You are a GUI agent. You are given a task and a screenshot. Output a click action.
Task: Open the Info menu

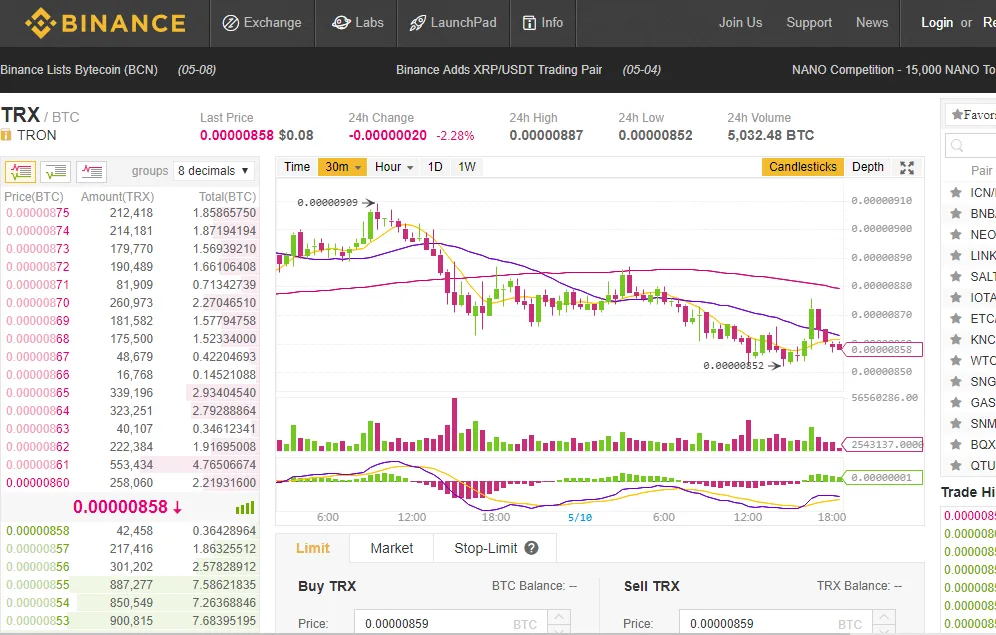pyautogui.click(x=542, y=23)
